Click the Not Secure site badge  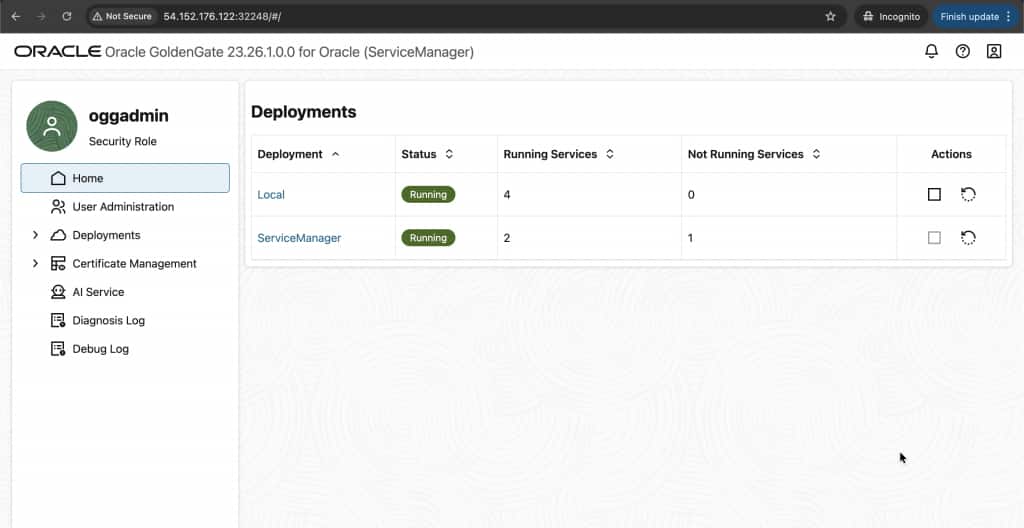123,16
